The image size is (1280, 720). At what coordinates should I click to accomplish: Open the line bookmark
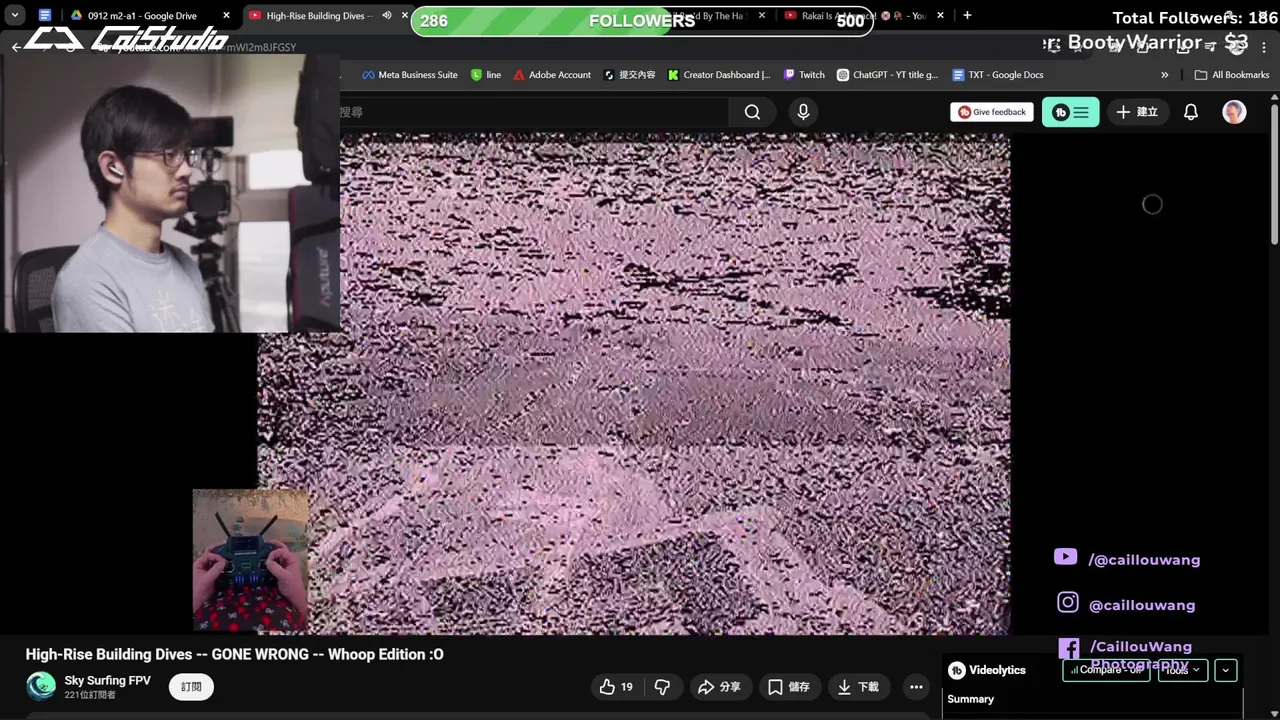(486, 75)
